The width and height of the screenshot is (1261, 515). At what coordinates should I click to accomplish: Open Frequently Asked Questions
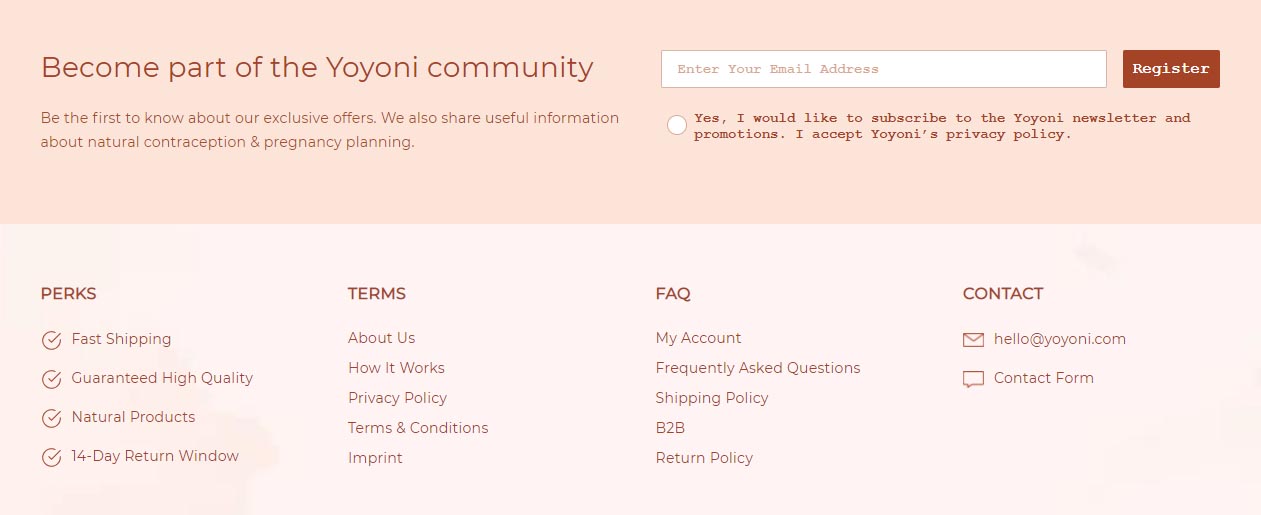click(x=757, y=368)
